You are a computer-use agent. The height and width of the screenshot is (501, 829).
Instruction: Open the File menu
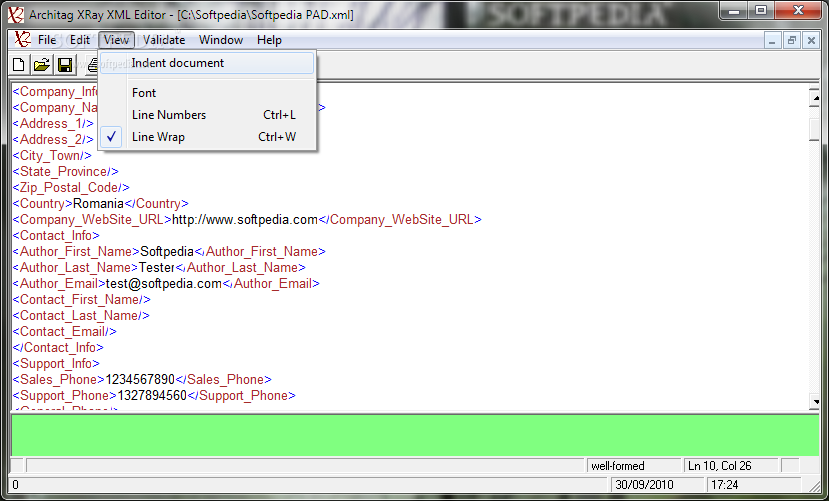coord(47,40)
